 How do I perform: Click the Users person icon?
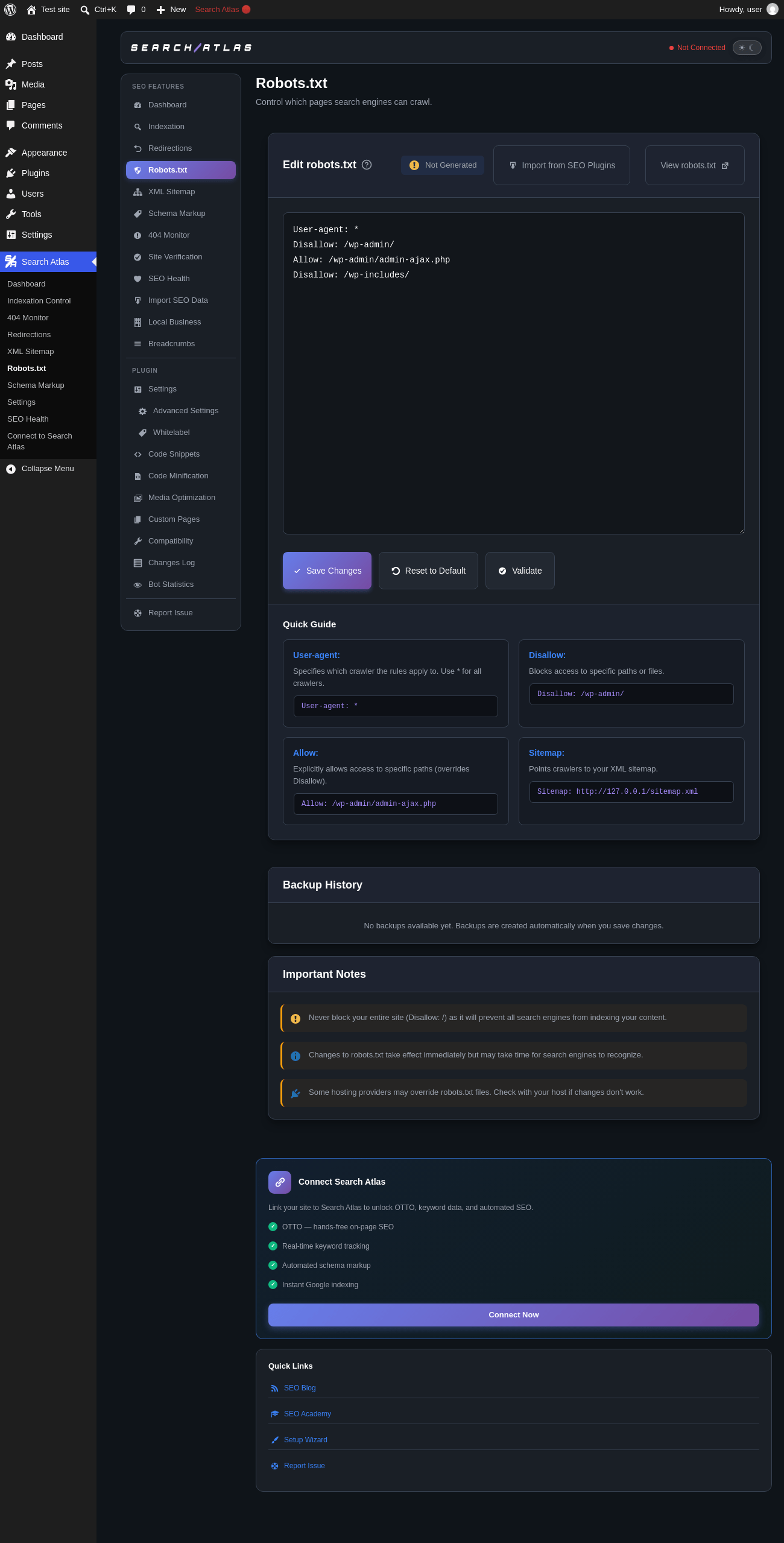tap(11, 194)
